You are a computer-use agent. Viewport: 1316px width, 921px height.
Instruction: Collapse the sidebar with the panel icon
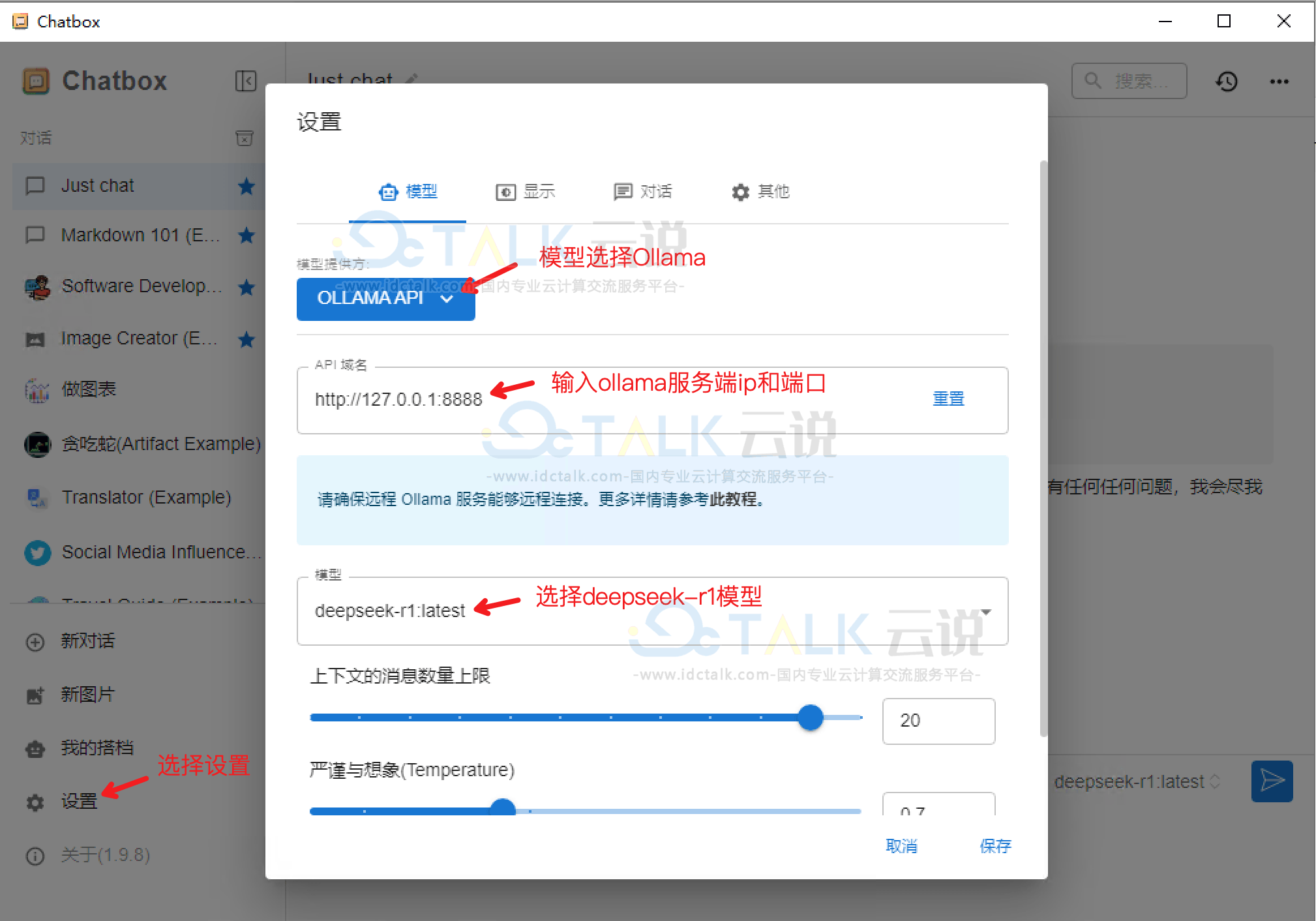[246, 81]
